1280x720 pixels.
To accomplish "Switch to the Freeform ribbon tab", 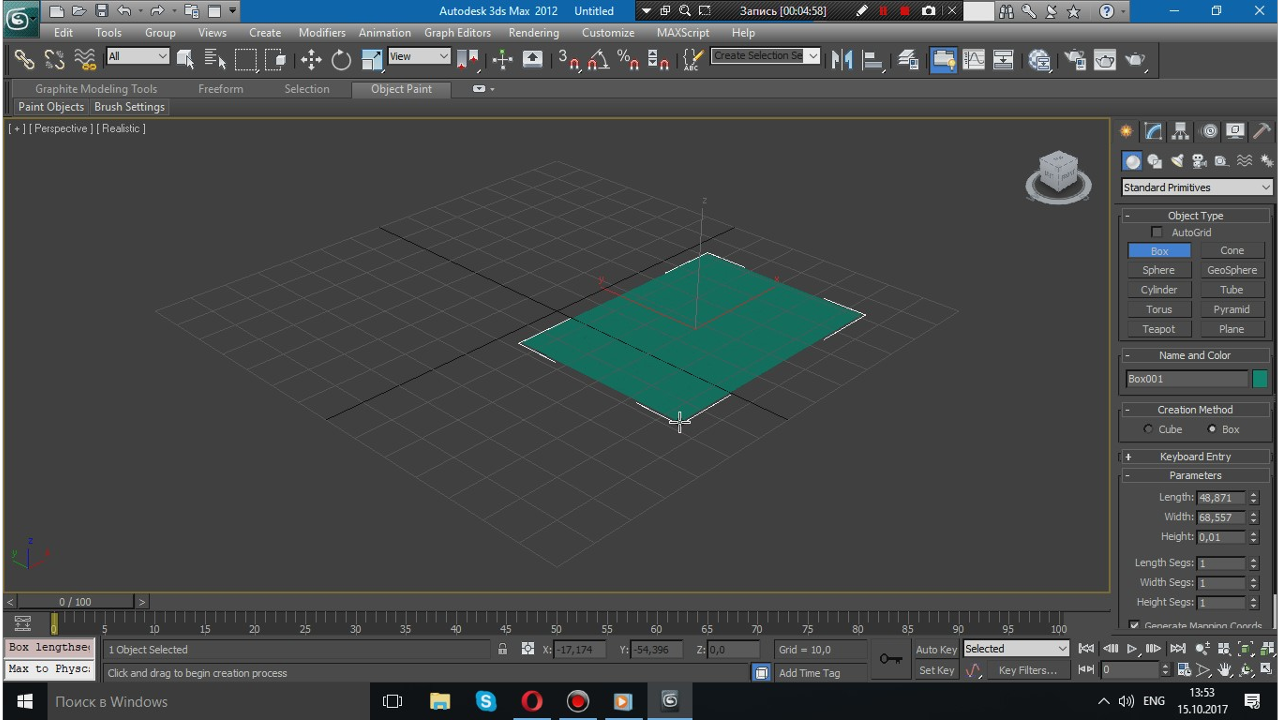I will coord(220,89).
